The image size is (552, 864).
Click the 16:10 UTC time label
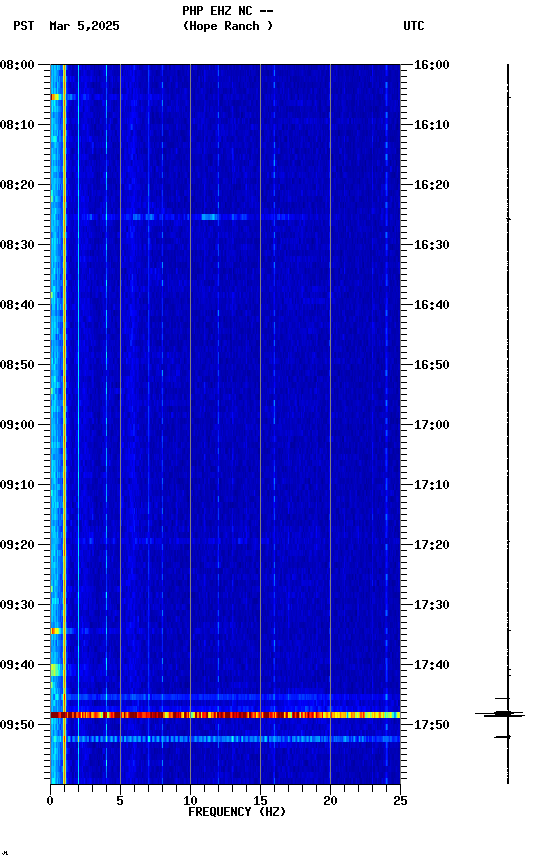[x=431, y=125]
